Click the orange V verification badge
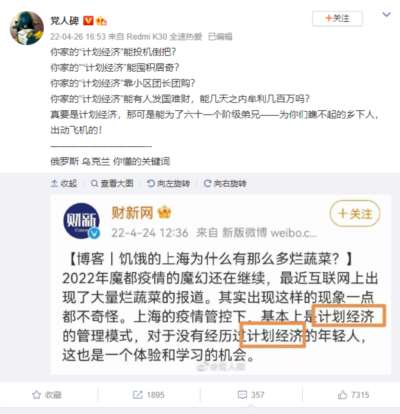The width and height of the screenshot is (400, 414). tap(88, 21)
